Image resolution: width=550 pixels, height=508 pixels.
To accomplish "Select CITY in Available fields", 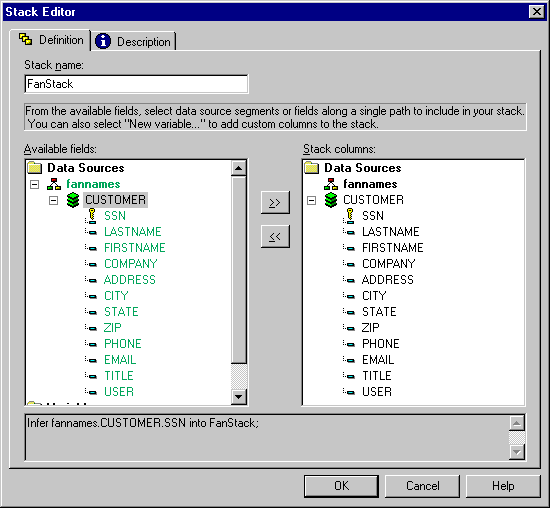I will [116, 296].
